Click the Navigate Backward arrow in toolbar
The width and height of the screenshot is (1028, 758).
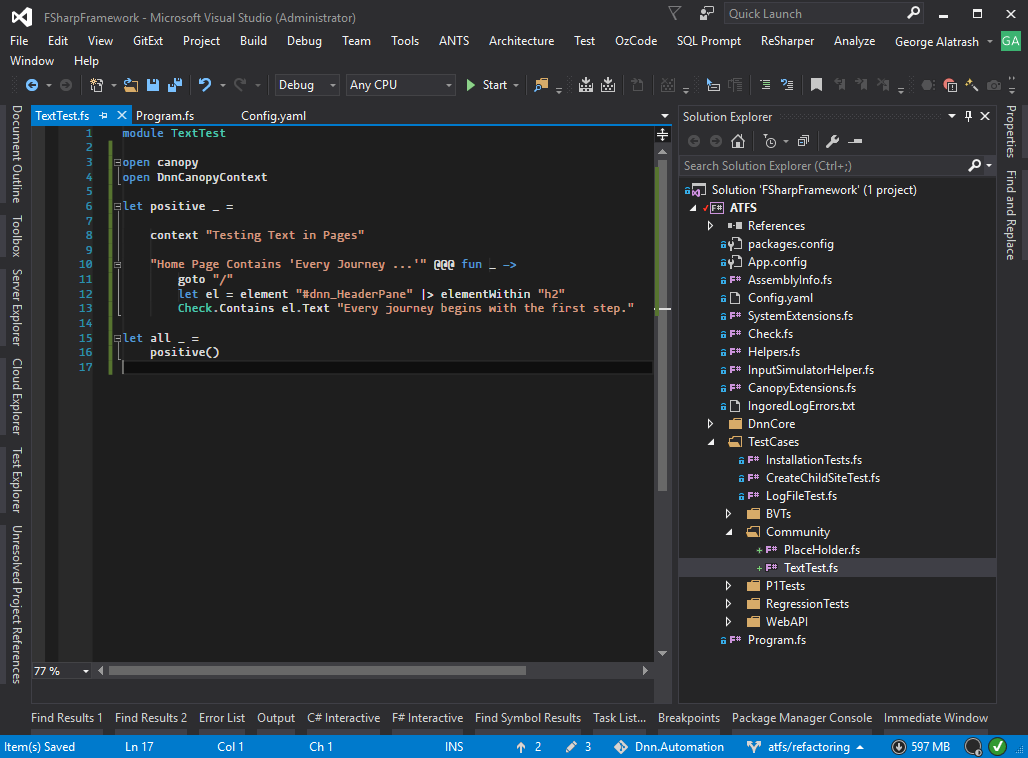[31, 85]
